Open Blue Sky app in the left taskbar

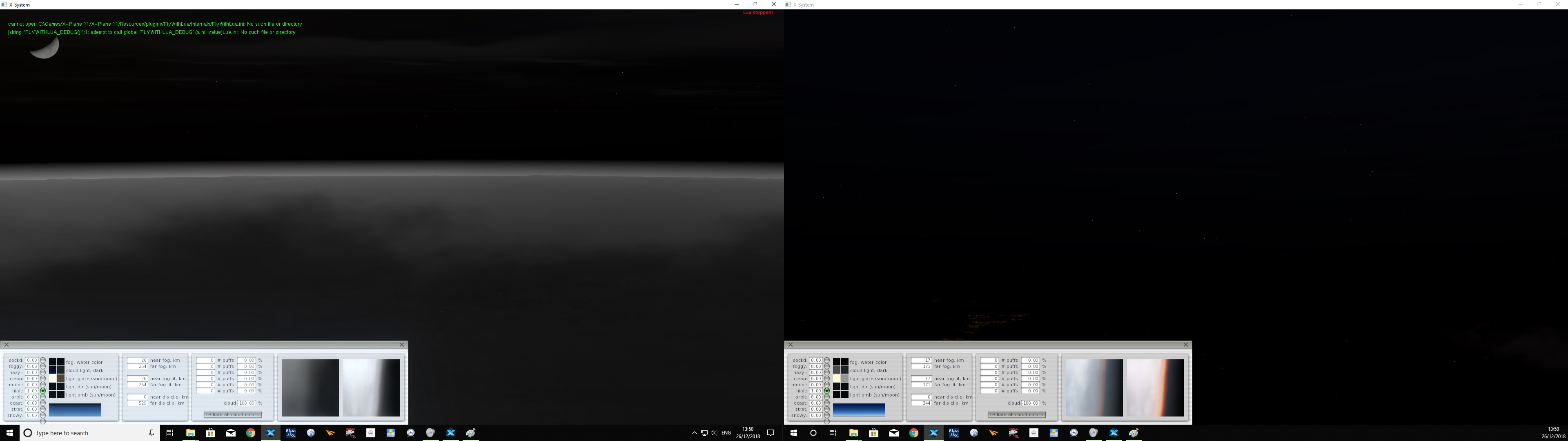[x=291, y=433]
